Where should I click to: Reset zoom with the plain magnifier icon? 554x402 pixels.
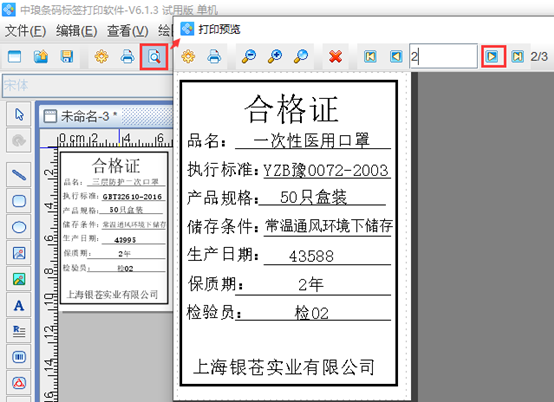pos(301,56)
